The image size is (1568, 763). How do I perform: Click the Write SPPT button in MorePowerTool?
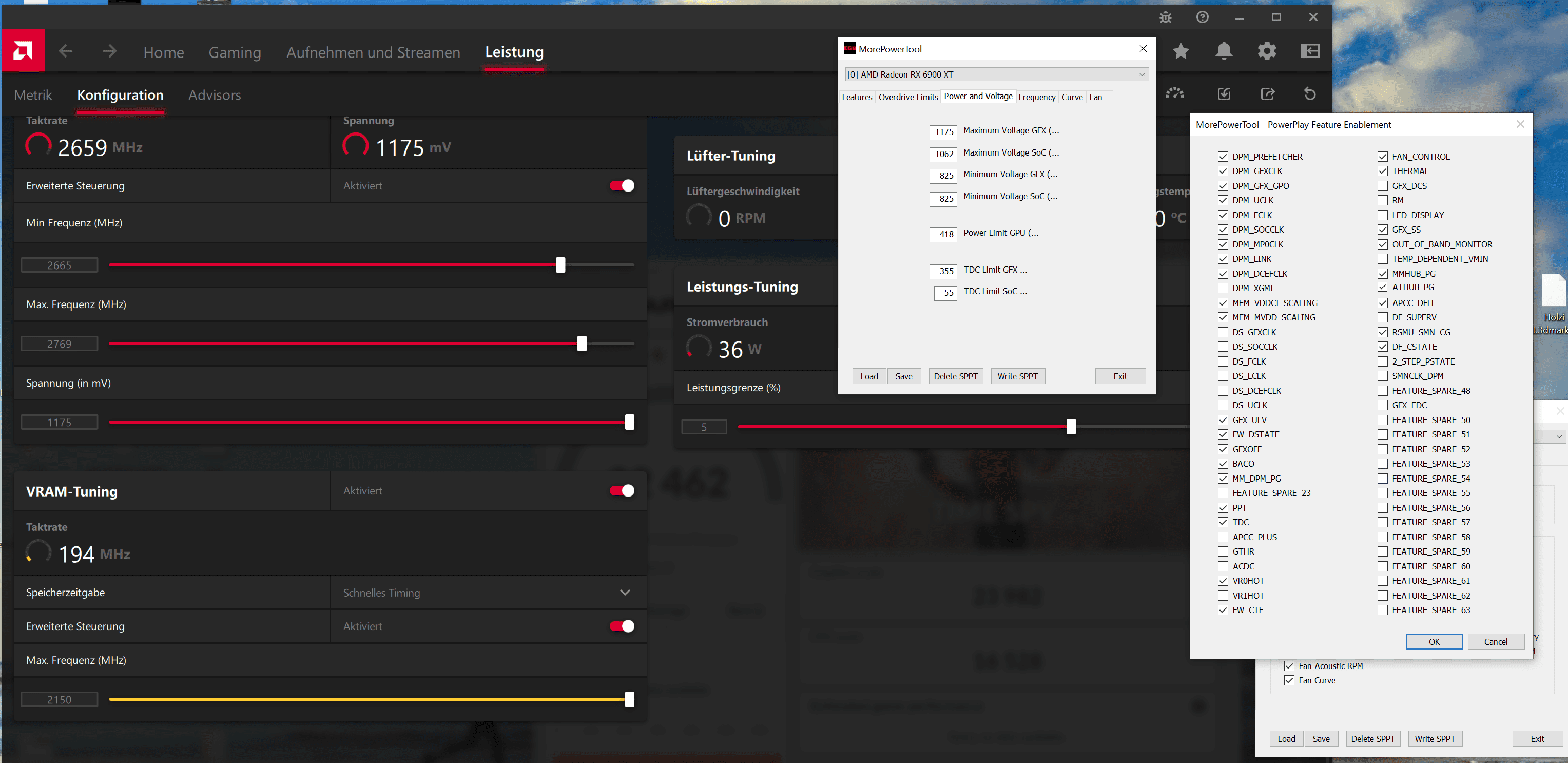pyautogui.click(x=1017, y=376)
